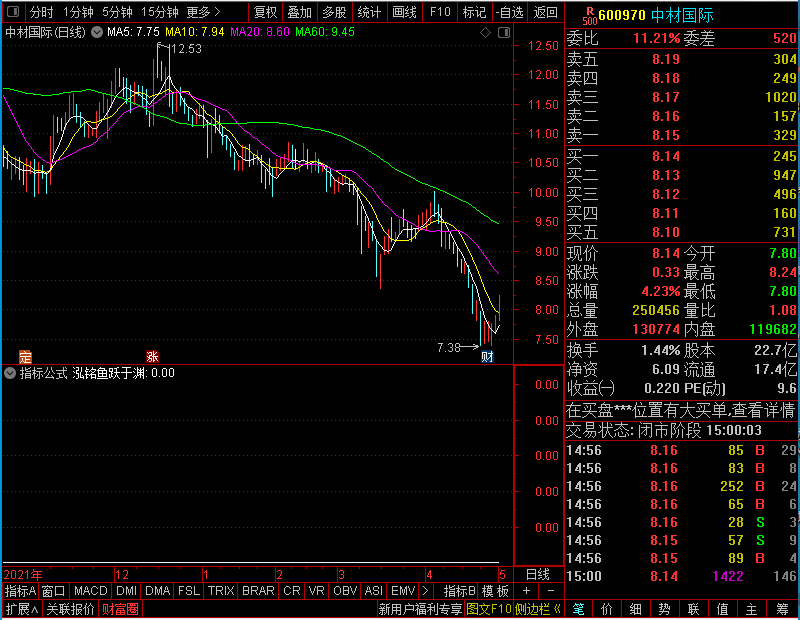
Task: Click the large buy order notice 查看详情
Action: [681, 410]
